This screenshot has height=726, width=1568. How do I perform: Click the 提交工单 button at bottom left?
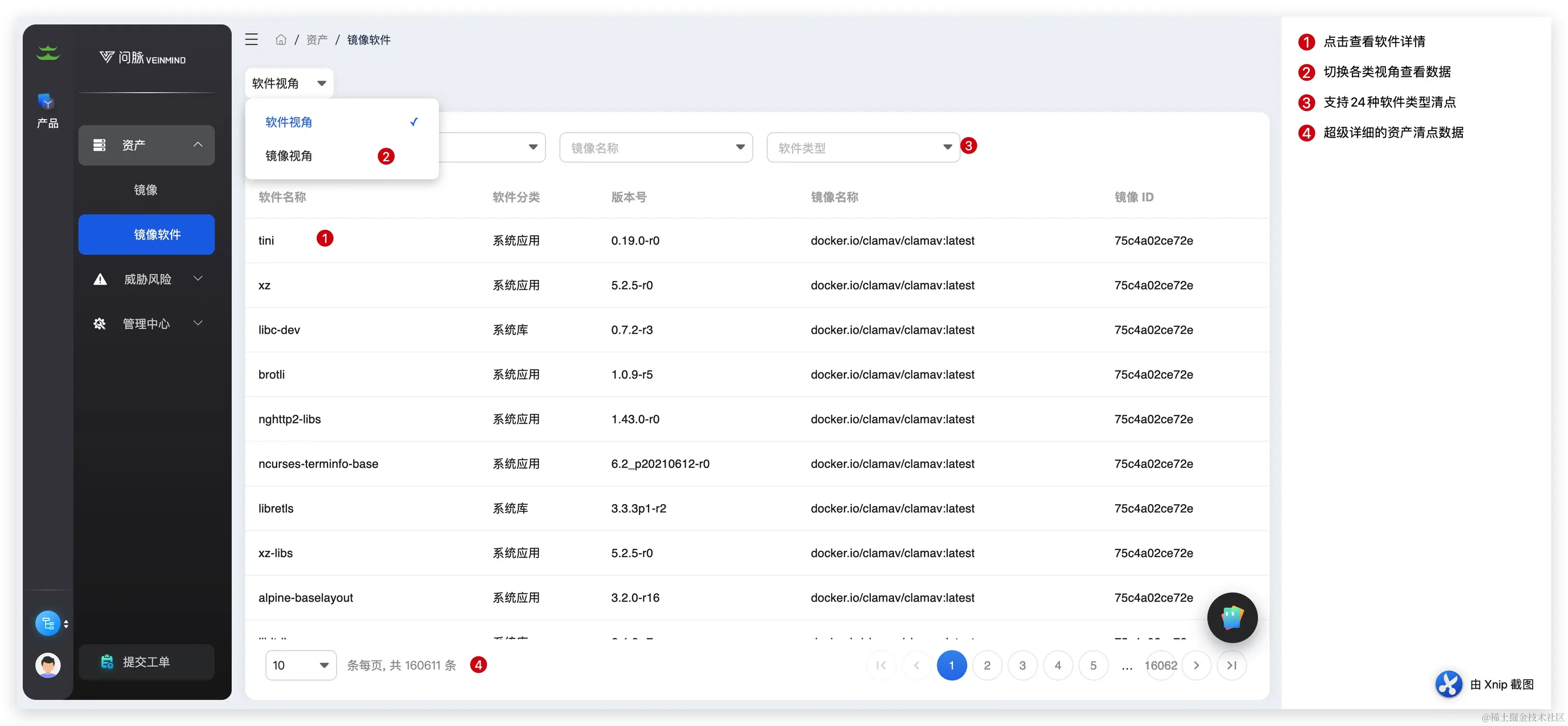[x=146, y=662]
